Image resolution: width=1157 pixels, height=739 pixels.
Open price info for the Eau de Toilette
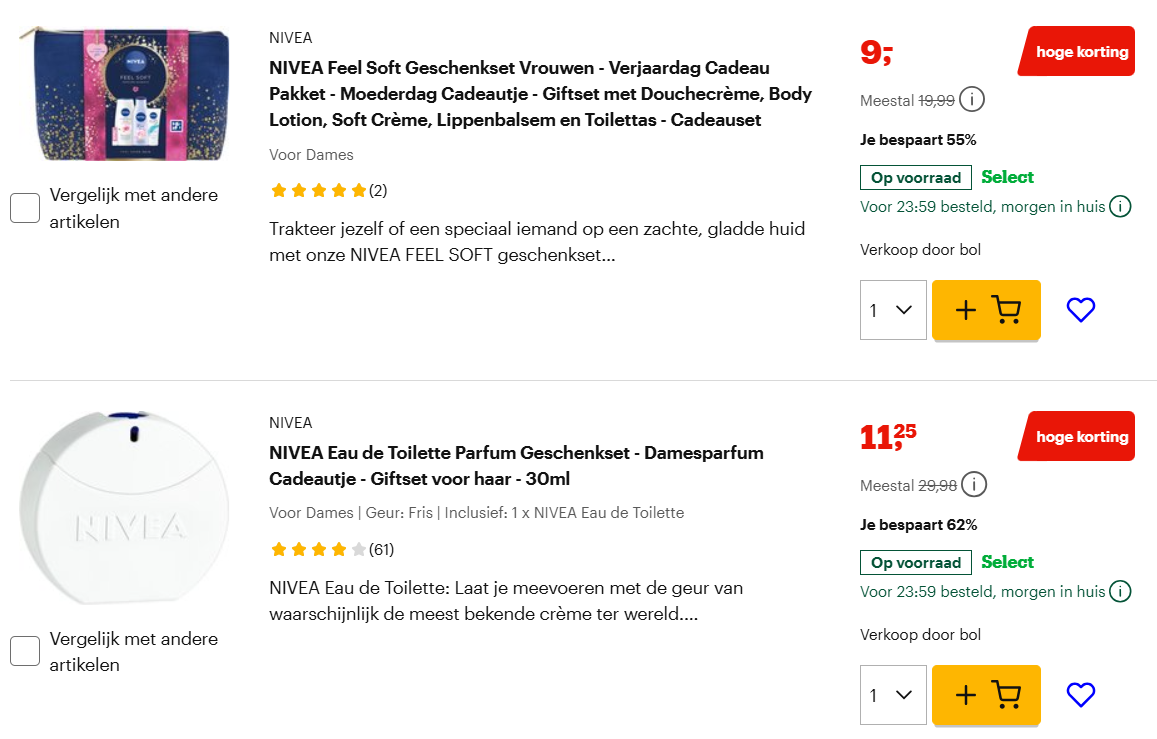point(972,484)
